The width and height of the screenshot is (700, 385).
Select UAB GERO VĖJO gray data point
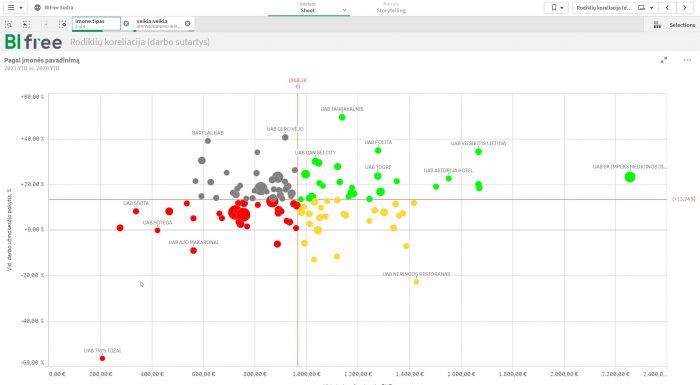(285, 137)
